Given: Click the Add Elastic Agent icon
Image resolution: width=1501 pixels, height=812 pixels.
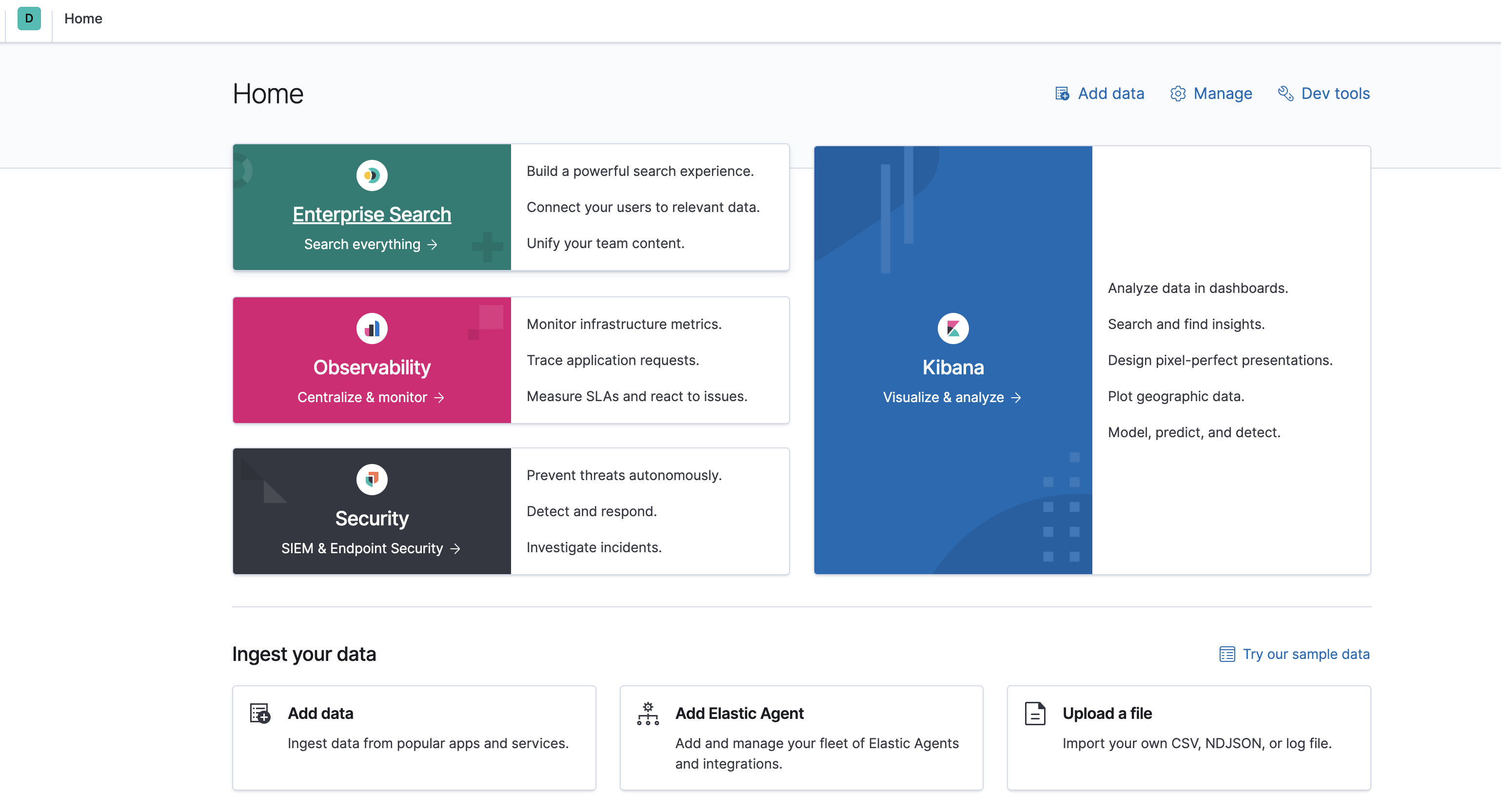Looking at the screenshot, I should point(648,714).
